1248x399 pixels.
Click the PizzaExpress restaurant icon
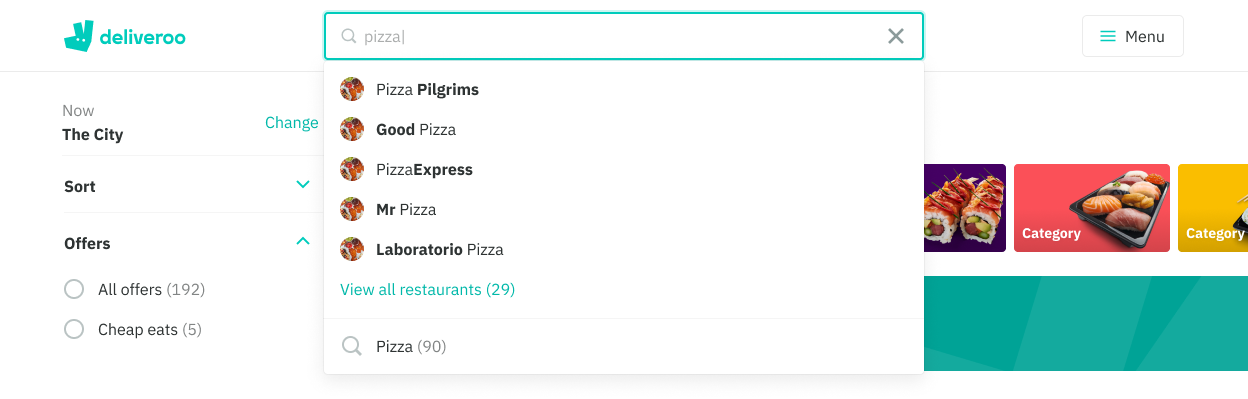tap(352, 169)
